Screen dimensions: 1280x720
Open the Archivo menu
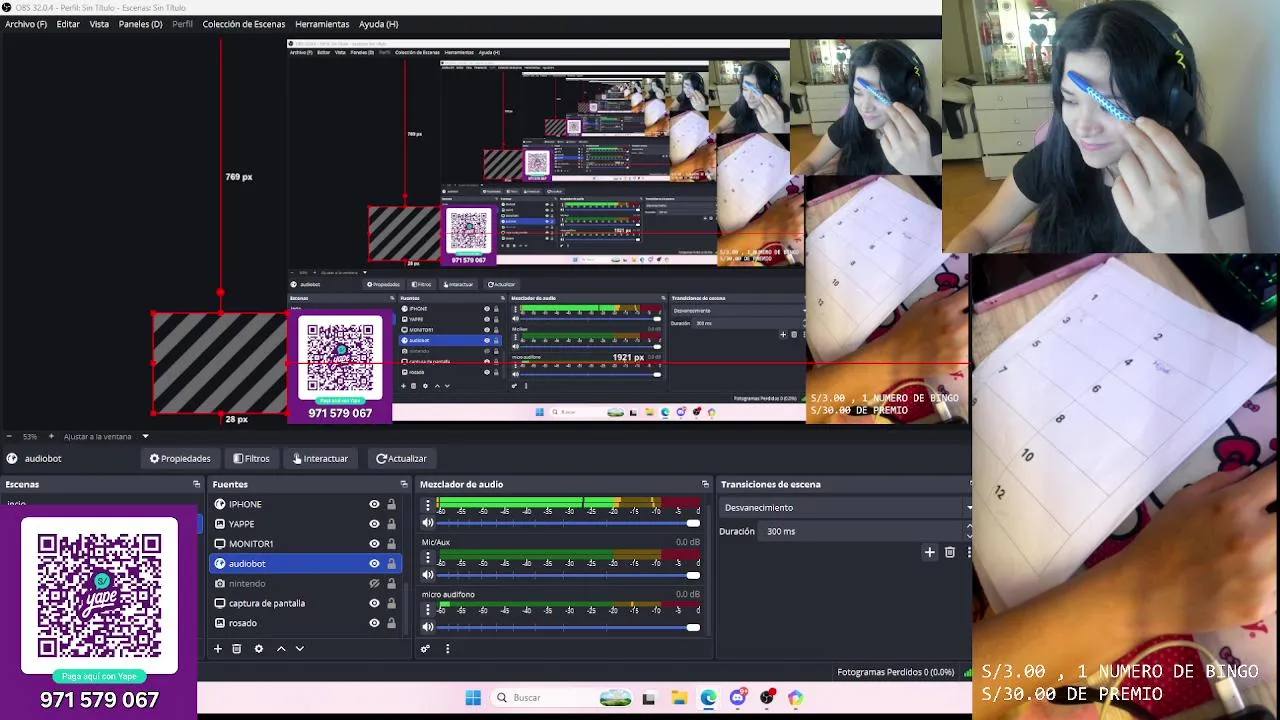coord(26,24)
